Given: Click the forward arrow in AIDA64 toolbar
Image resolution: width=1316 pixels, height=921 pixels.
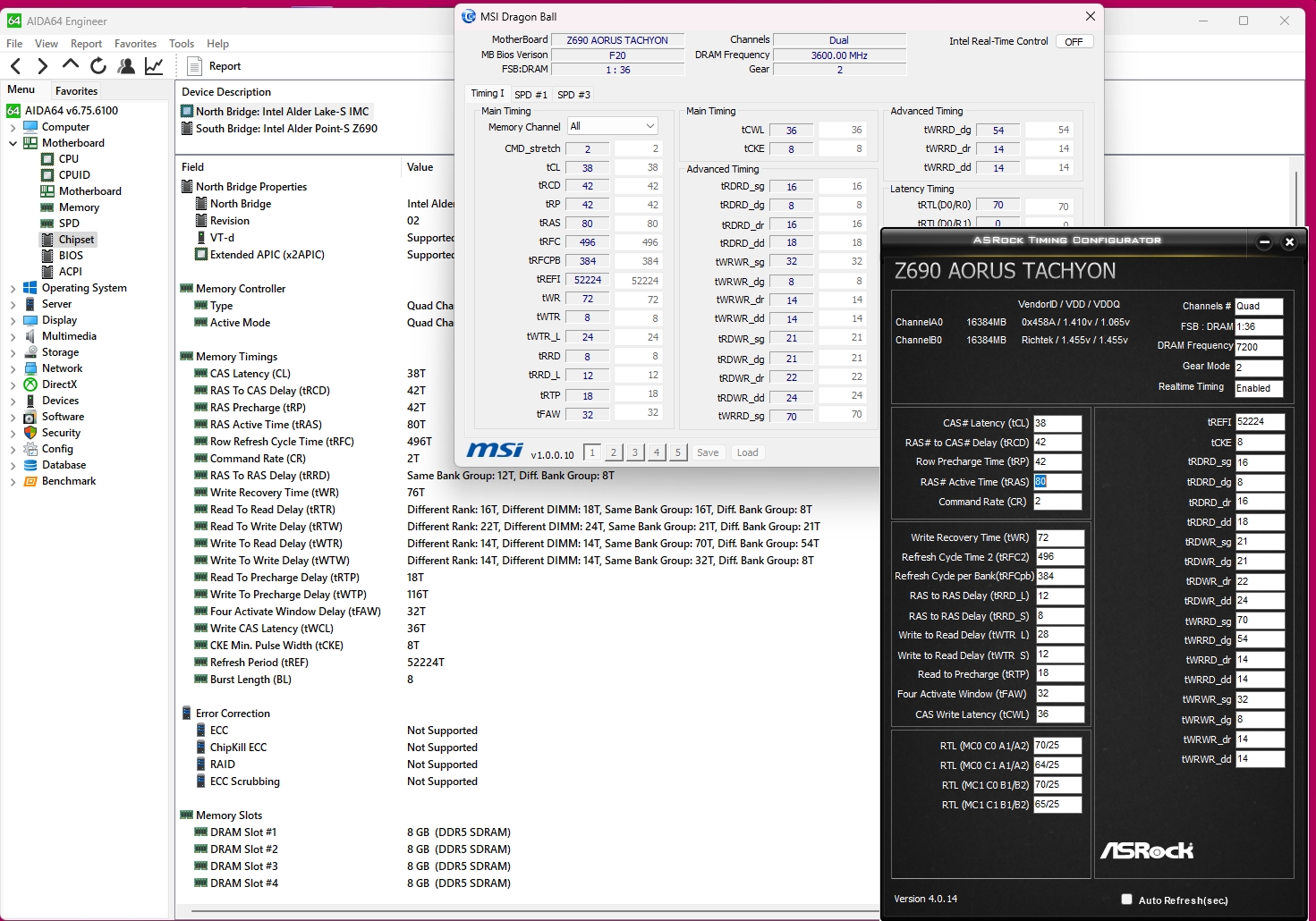Looking at the screenshot, I should coord(42,66).
